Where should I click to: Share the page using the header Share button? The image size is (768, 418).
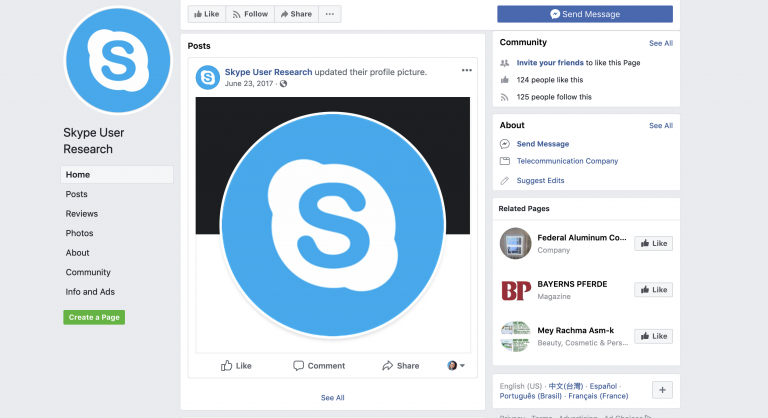296,14
